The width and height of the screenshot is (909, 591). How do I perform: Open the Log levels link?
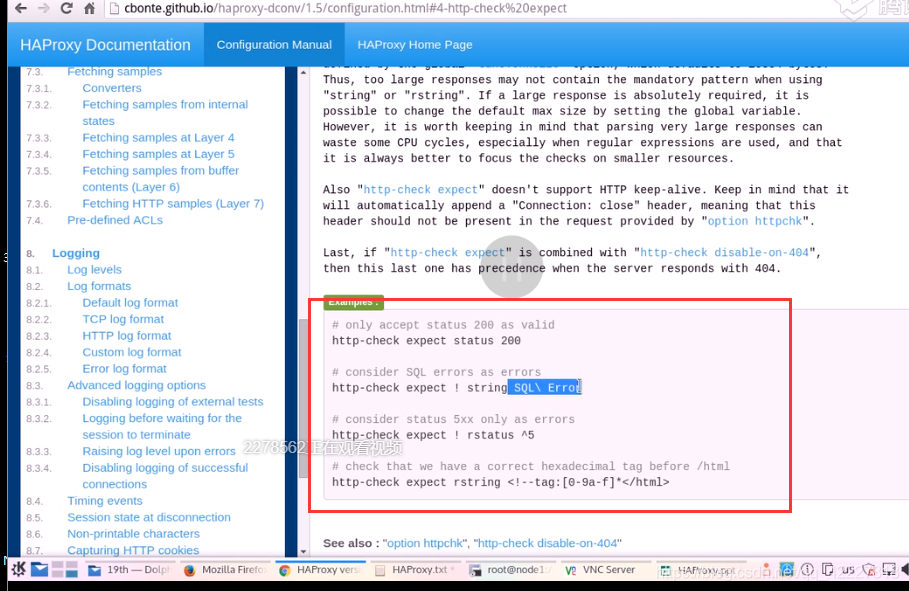[94, 270]
